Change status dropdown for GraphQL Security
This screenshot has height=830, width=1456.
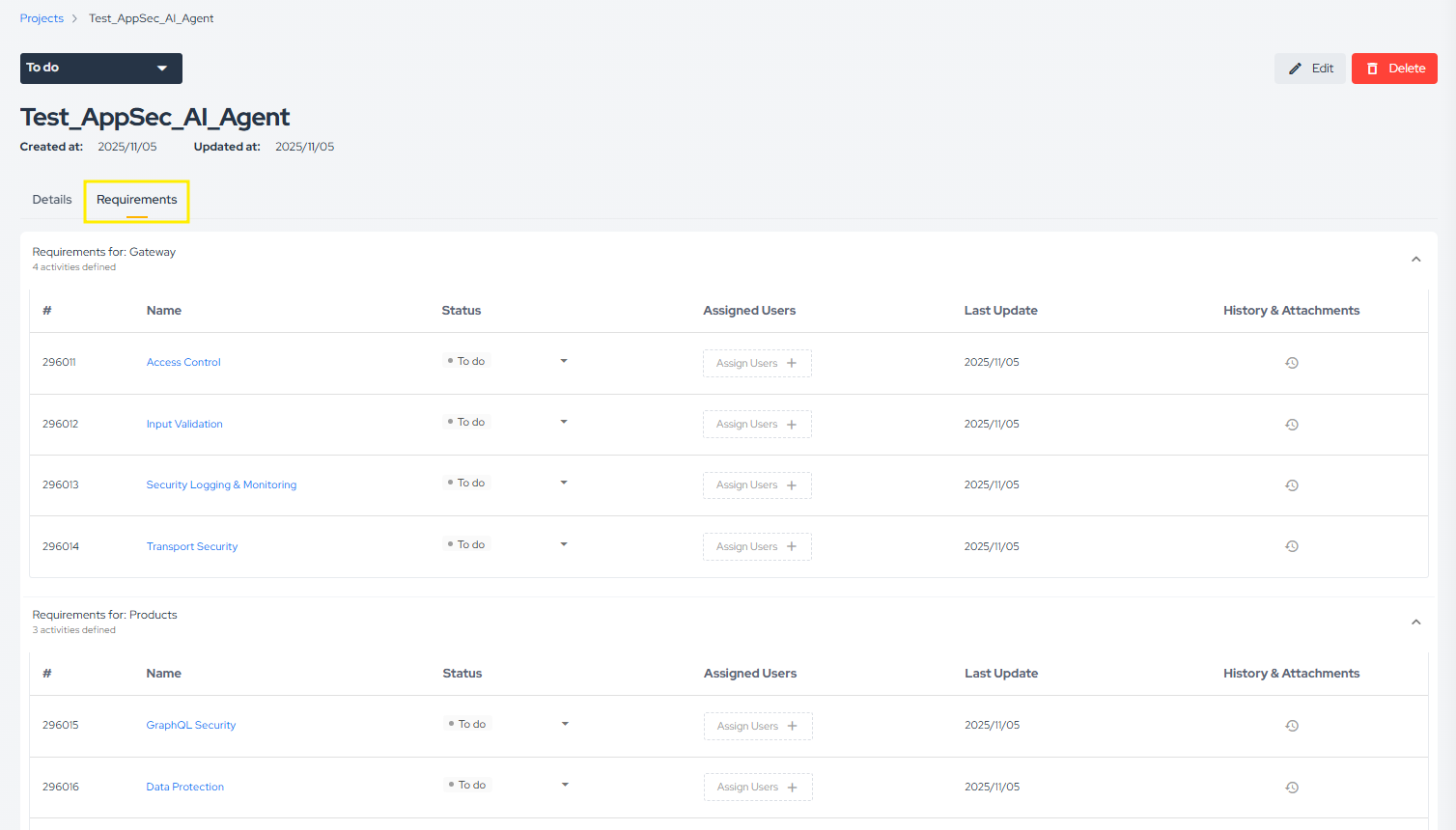pos(565,724)
